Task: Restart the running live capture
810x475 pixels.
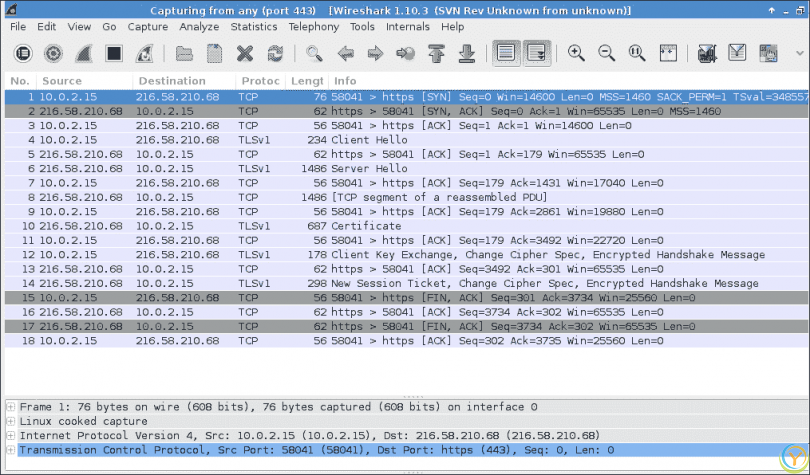Action: pos(145,53)
